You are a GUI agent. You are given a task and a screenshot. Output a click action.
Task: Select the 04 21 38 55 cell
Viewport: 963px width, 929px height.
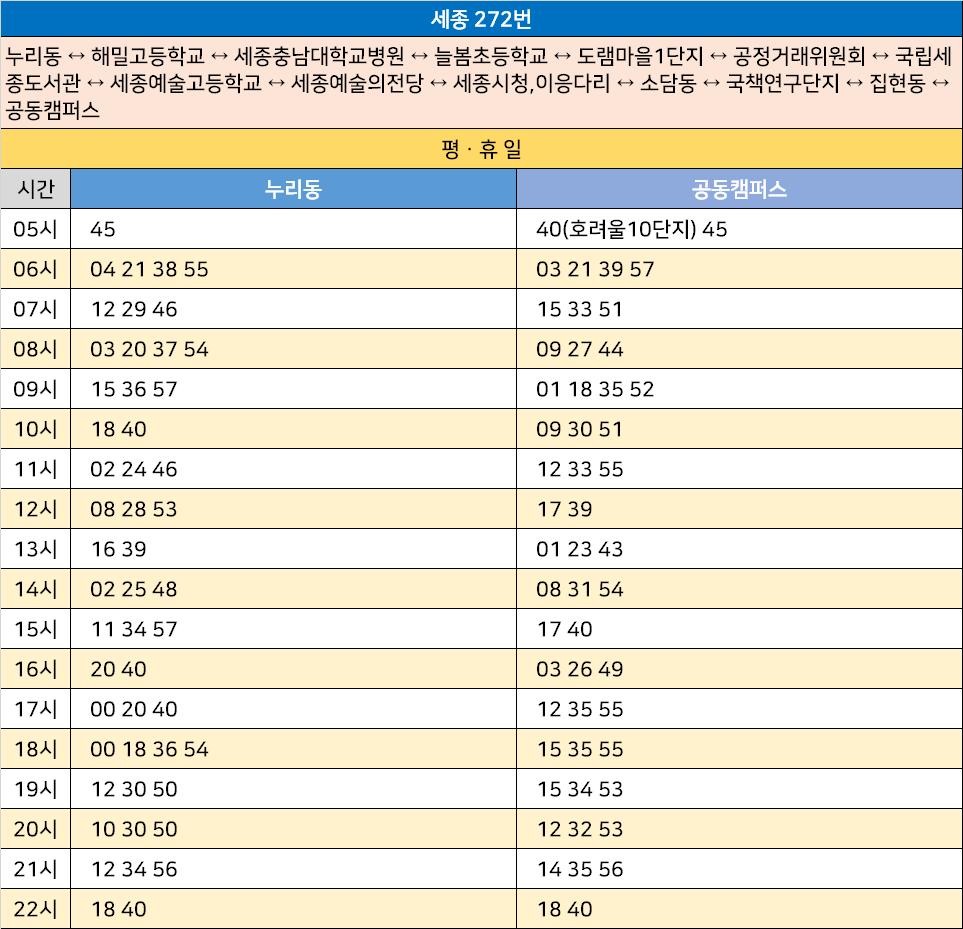click(x=294, y=269)
